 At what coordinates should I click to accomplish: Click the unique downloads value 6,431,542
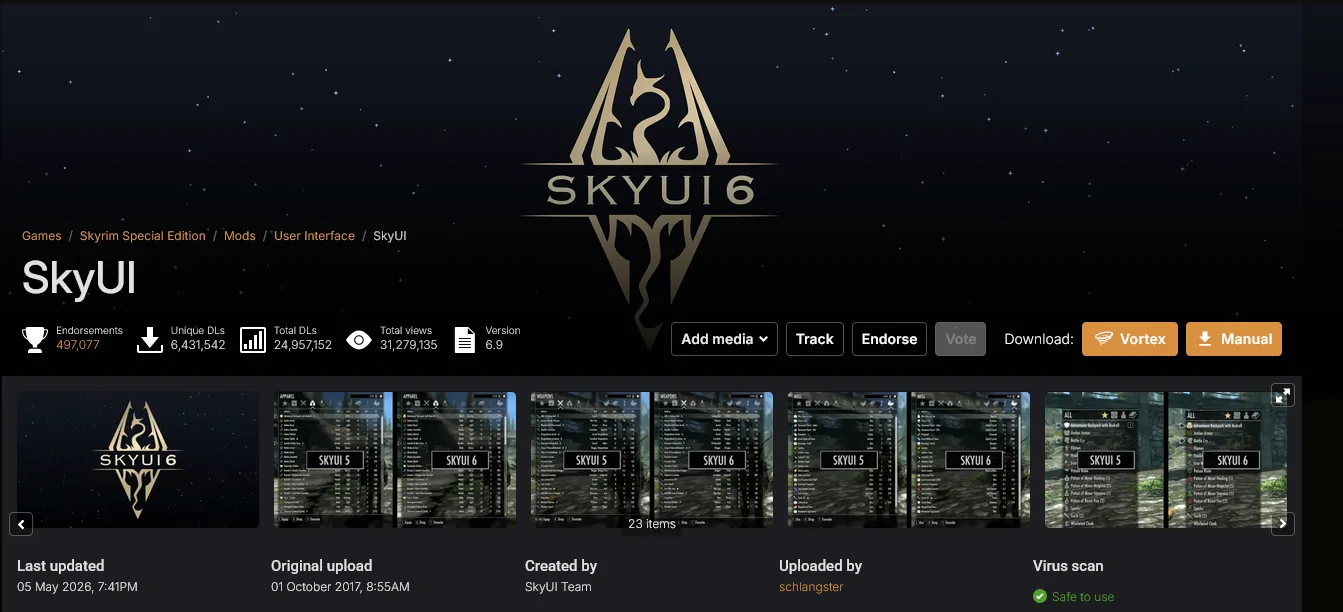click(198, 345)
